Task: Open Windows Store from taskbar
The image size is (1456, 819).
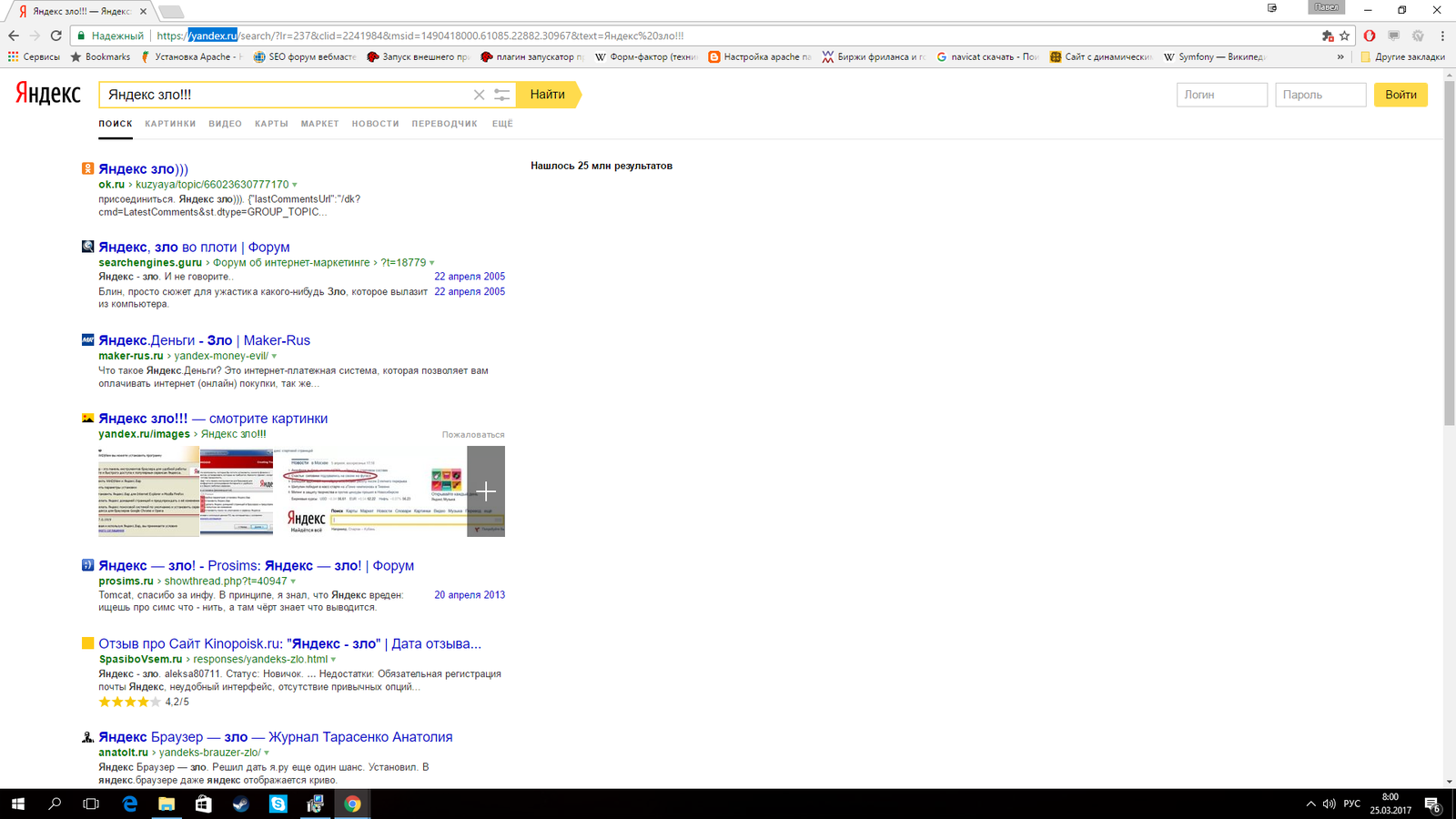Action: [204, 804]
